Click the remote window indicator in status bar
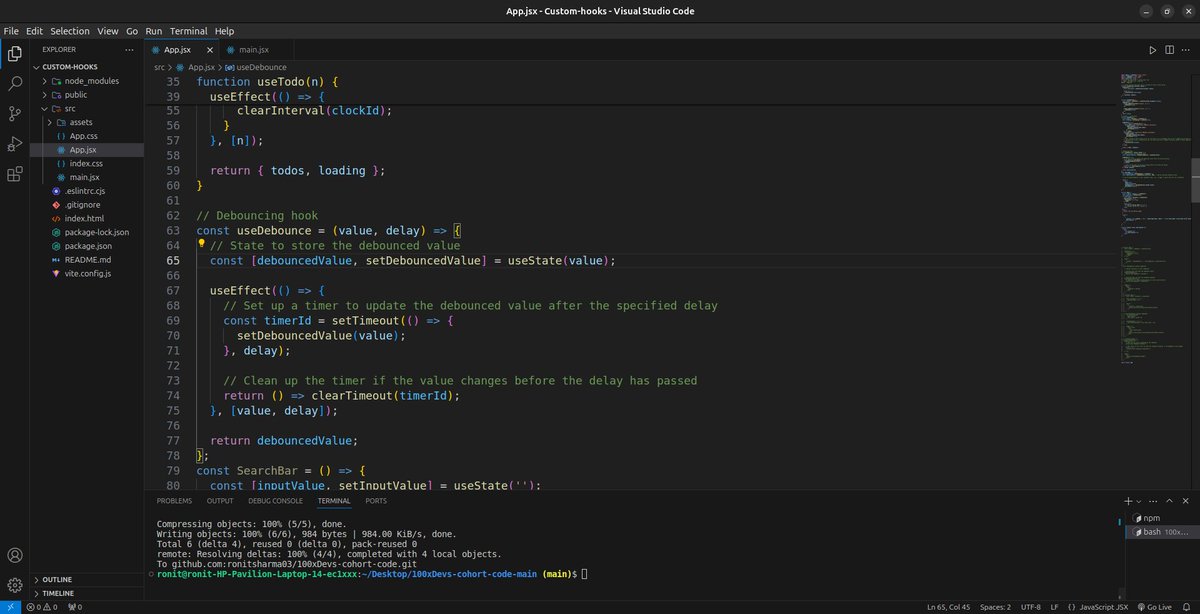Viewport: 1200px width, 614px height. [10, 607]
